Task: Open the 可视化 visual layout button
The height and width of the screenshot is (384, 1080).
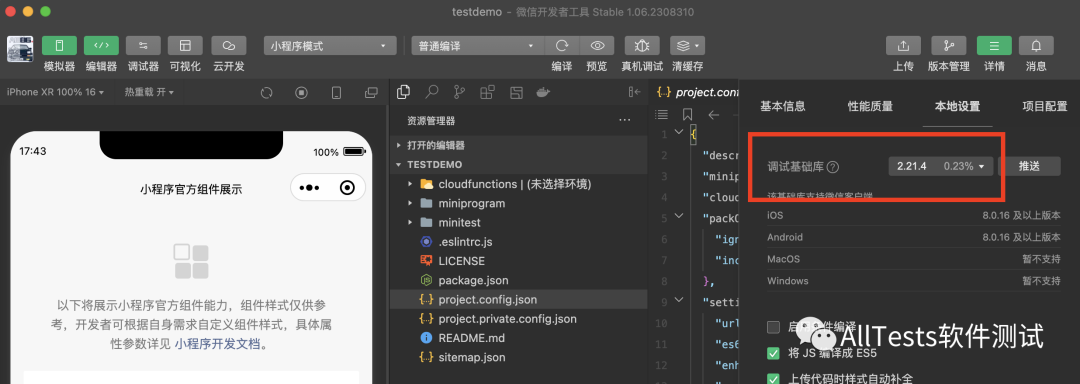Action: click(x=185, y=45)
